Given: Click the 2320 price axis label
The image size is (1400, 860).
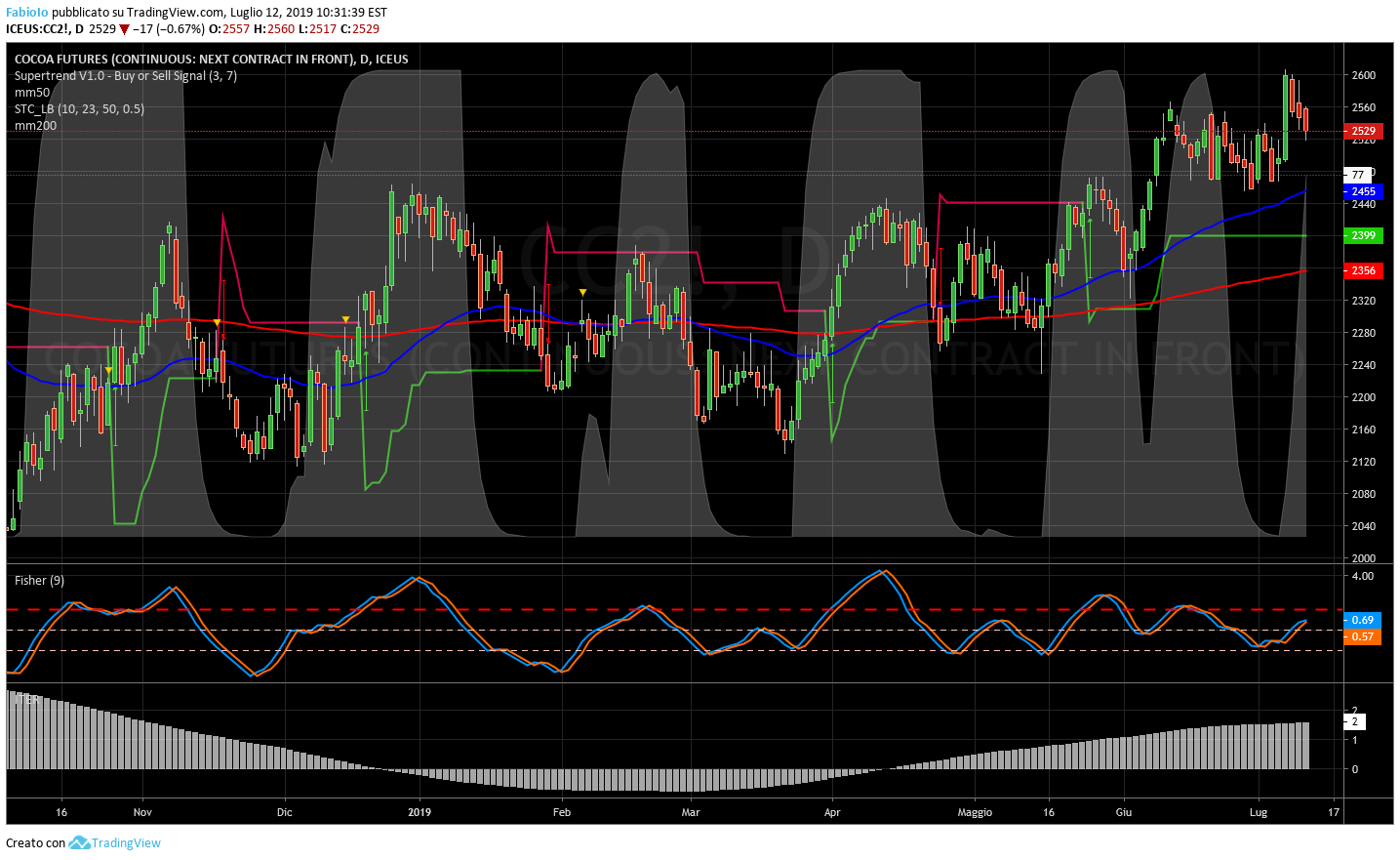Looking at the screenshot, I should point(1364,301).
